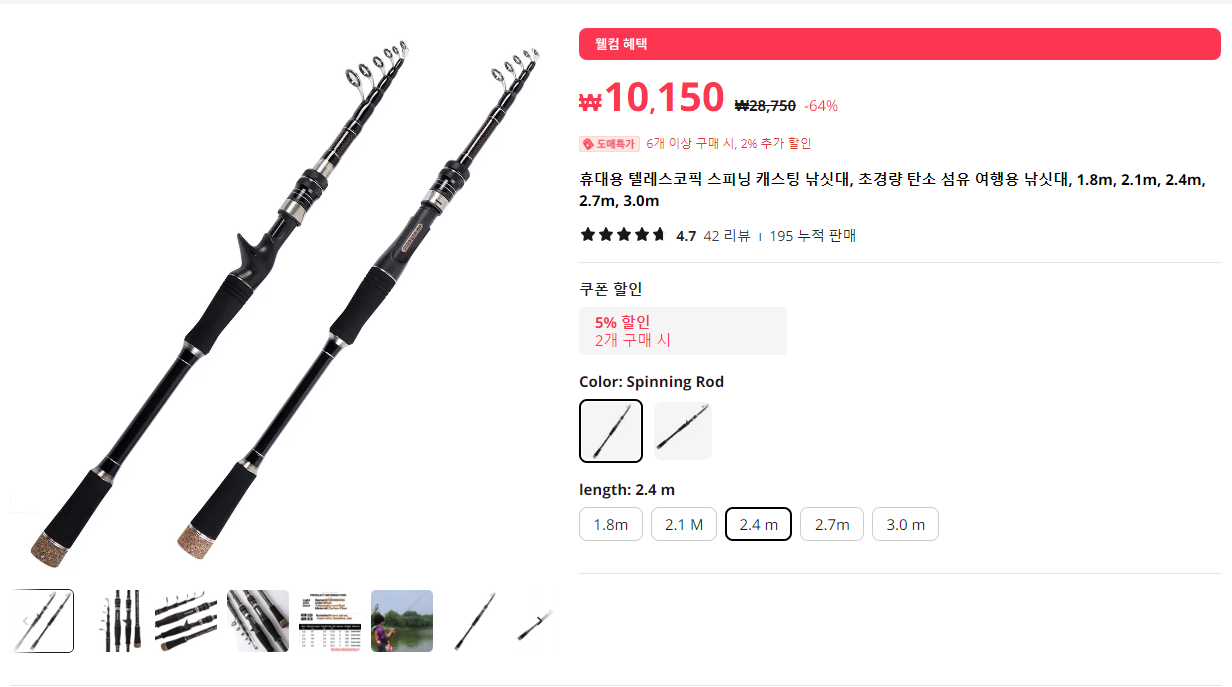
Task: Choose the 3.0 m length option
Action: point(905,524)
